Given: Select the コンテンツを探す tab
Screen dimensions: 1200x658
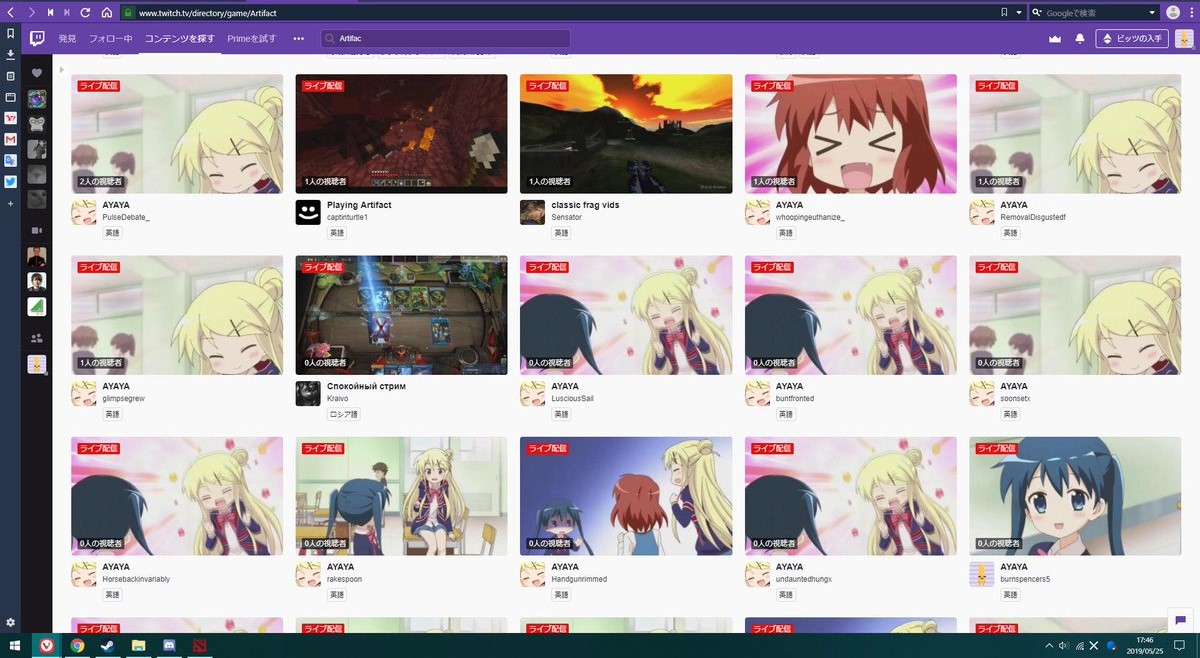Looking at the screenshot, I should [179, 38].
